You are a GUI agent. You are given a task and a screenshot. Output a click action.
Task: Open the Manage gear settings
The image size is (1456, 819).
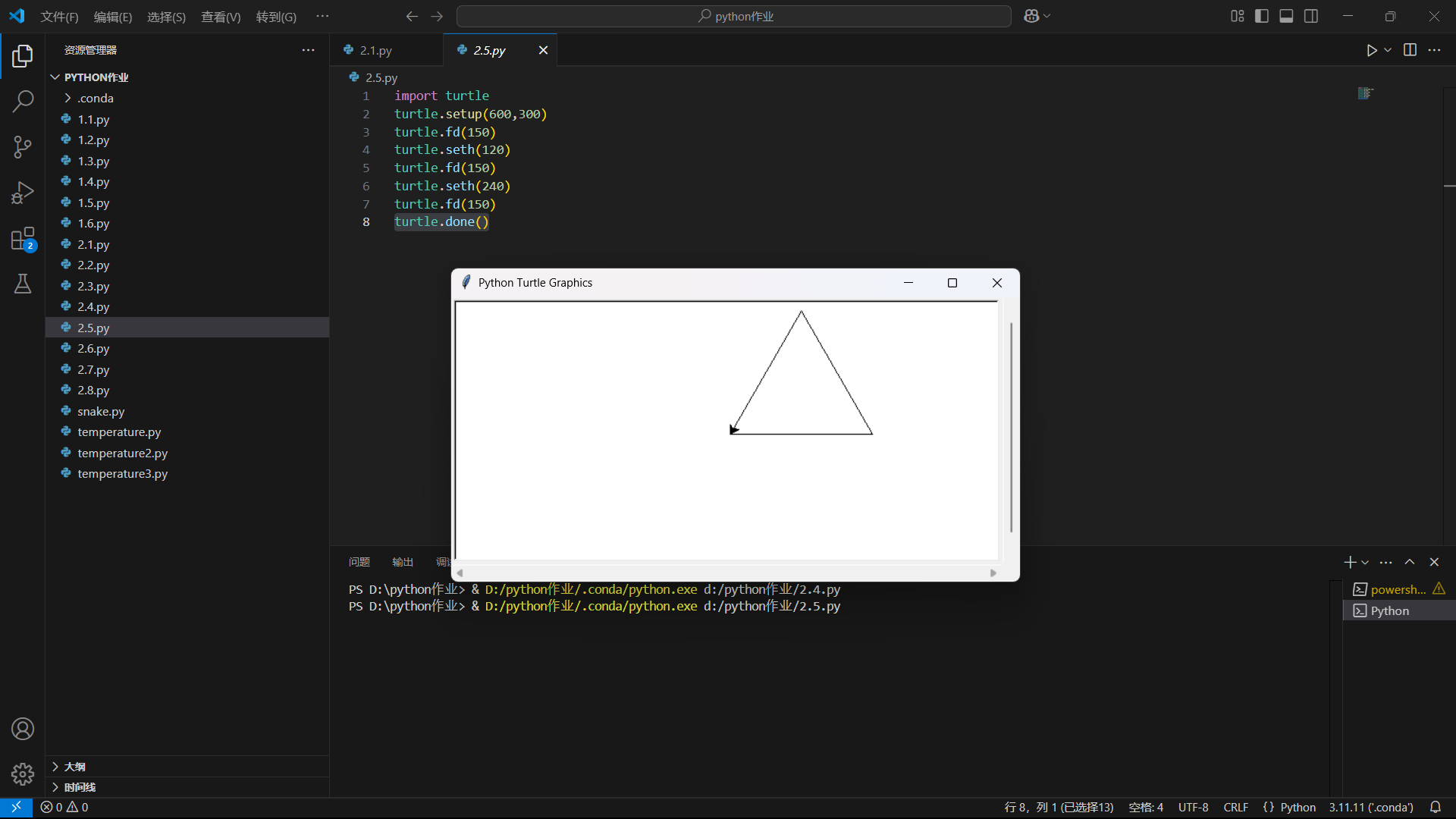tap(23, 773)
